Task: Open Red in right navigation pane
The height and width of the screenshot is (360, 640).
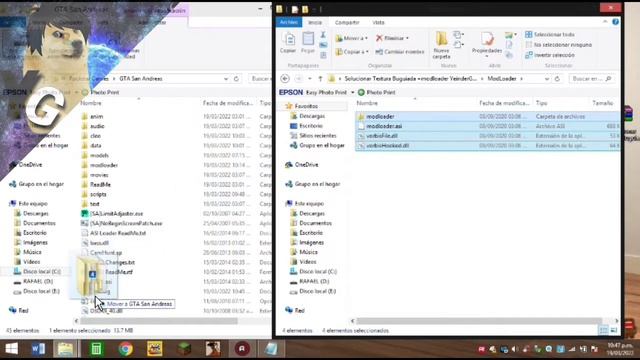Action: coord(300,311)
